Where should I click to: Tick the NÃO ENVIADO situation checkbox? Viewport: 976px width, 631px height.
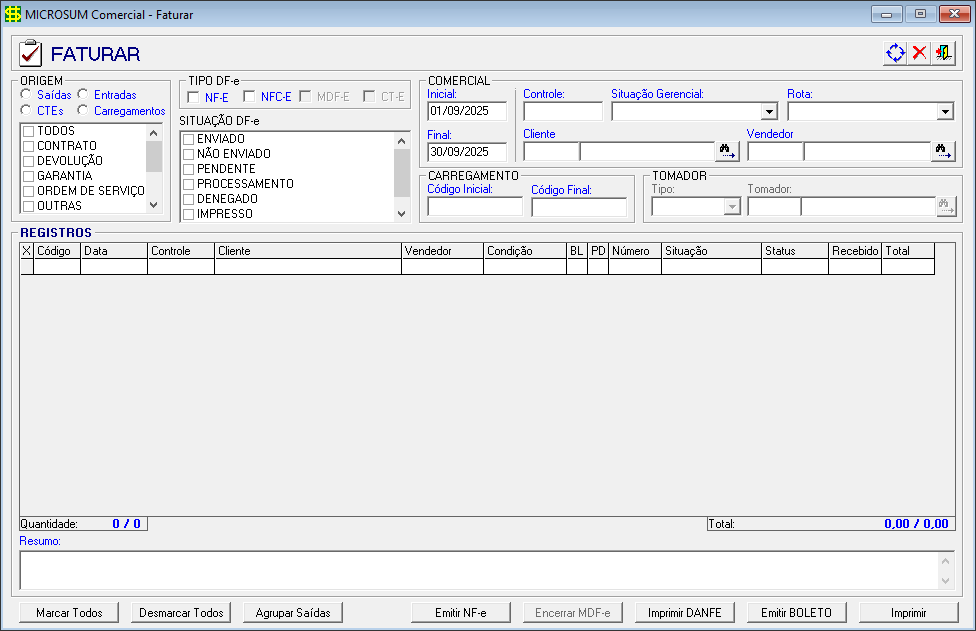coord(188,154)
